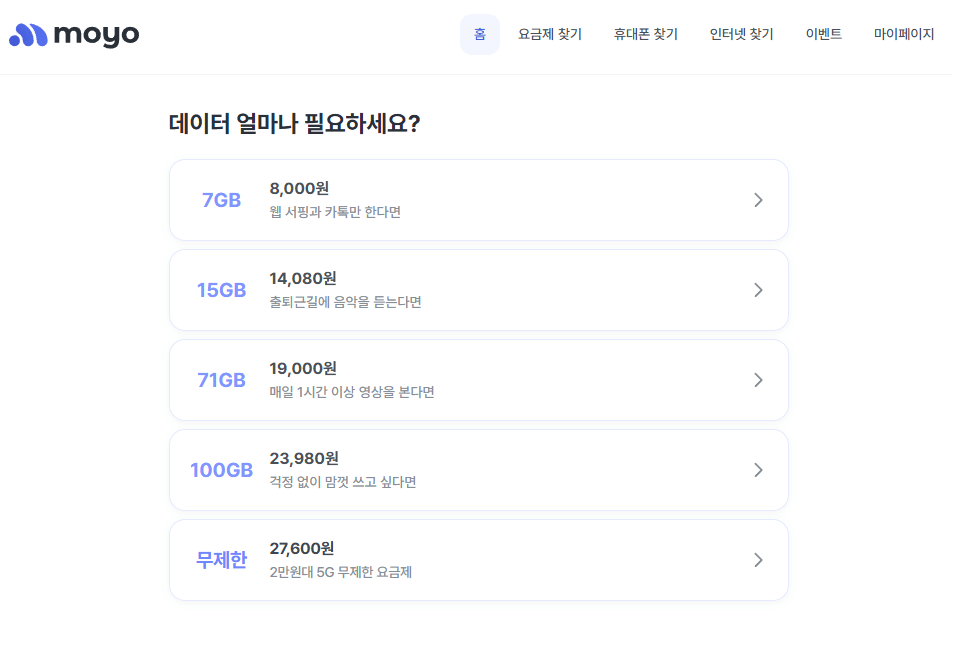The height and width of the screenshot is (652, 971).
Task: Switch to the 요금제 찾기 menu
Action: click(549, 33)
